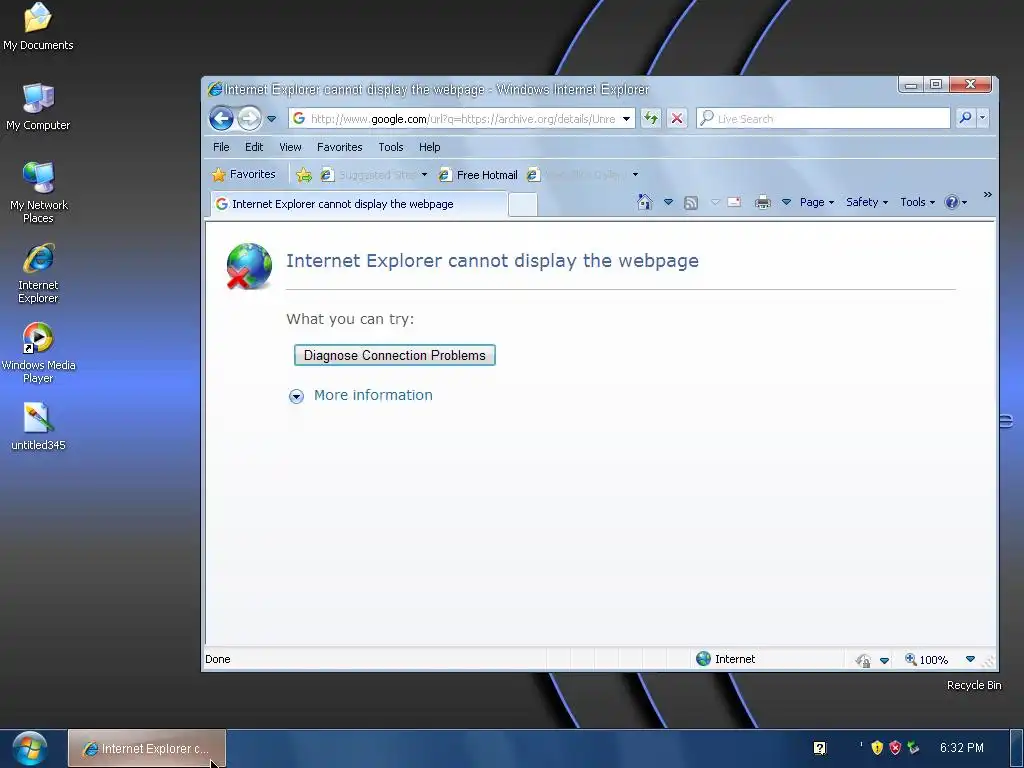Open the File menu

click(x=221, y=147)
